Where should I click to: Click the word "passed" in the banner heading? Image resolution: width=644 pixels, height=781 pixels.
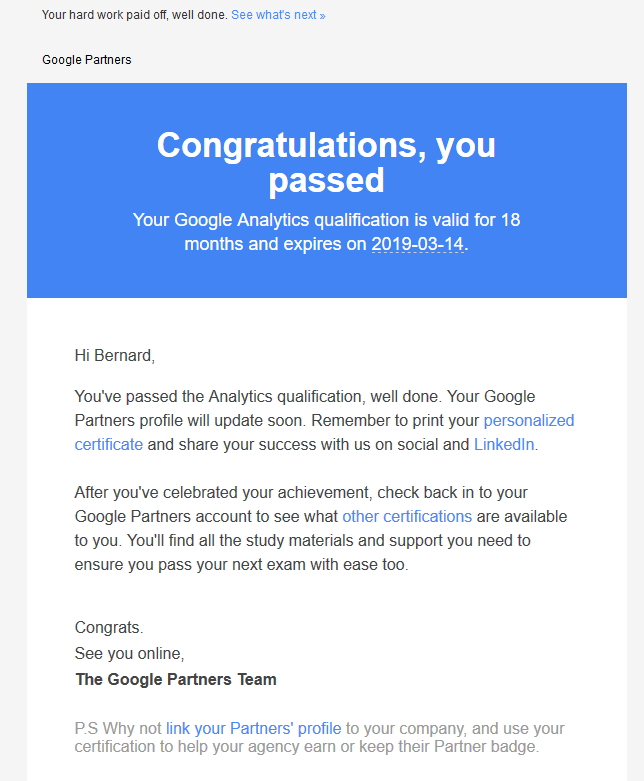point(327,181)
